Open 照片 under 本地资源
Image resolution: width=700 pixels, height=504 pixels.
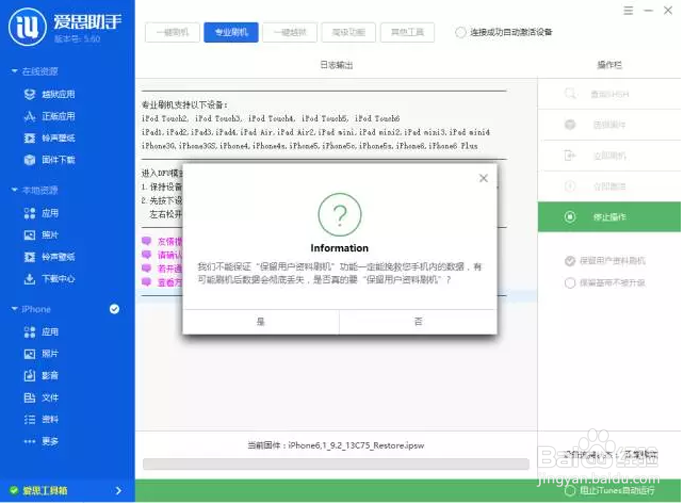pyautogui.click(x=41, y=235)
